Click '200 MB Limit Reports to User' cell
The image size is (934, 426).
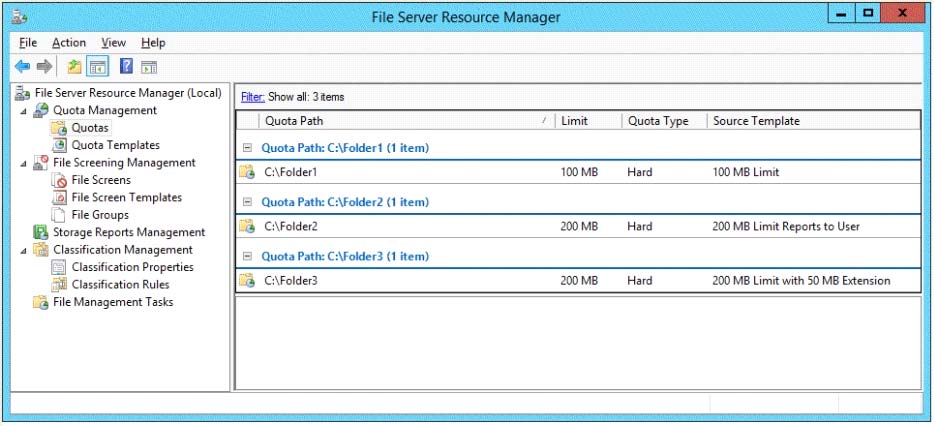pyautogui.click(x=786, y=226)
